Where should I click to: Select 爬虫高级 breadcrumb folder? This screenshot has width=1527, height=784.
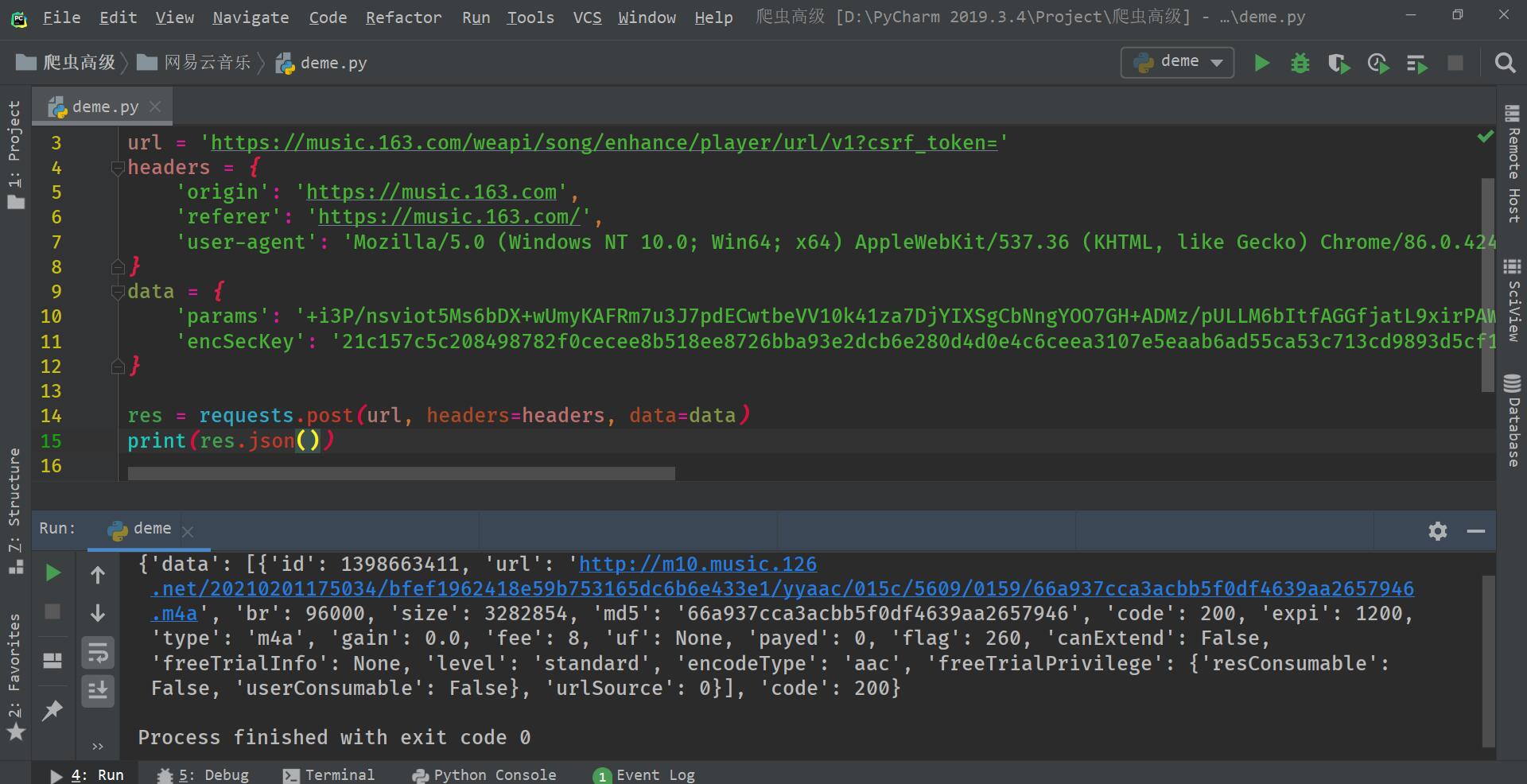point(66,63)
